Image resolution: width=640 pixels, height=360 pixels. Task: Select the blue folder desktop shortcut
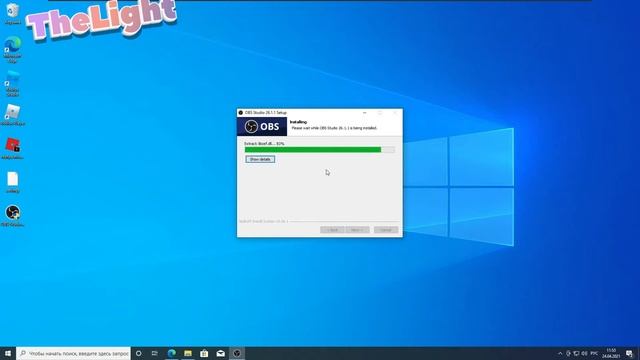tap(13, 84)
